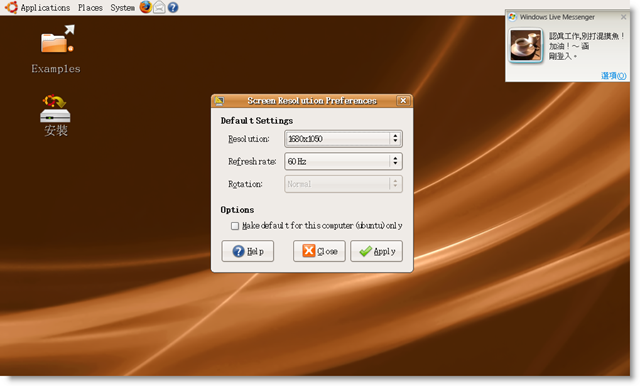Launch the 安裝 installer desktop icon
Image resolution: width=640 pixels, height=386 pixels.
click(x=56, y=115)
